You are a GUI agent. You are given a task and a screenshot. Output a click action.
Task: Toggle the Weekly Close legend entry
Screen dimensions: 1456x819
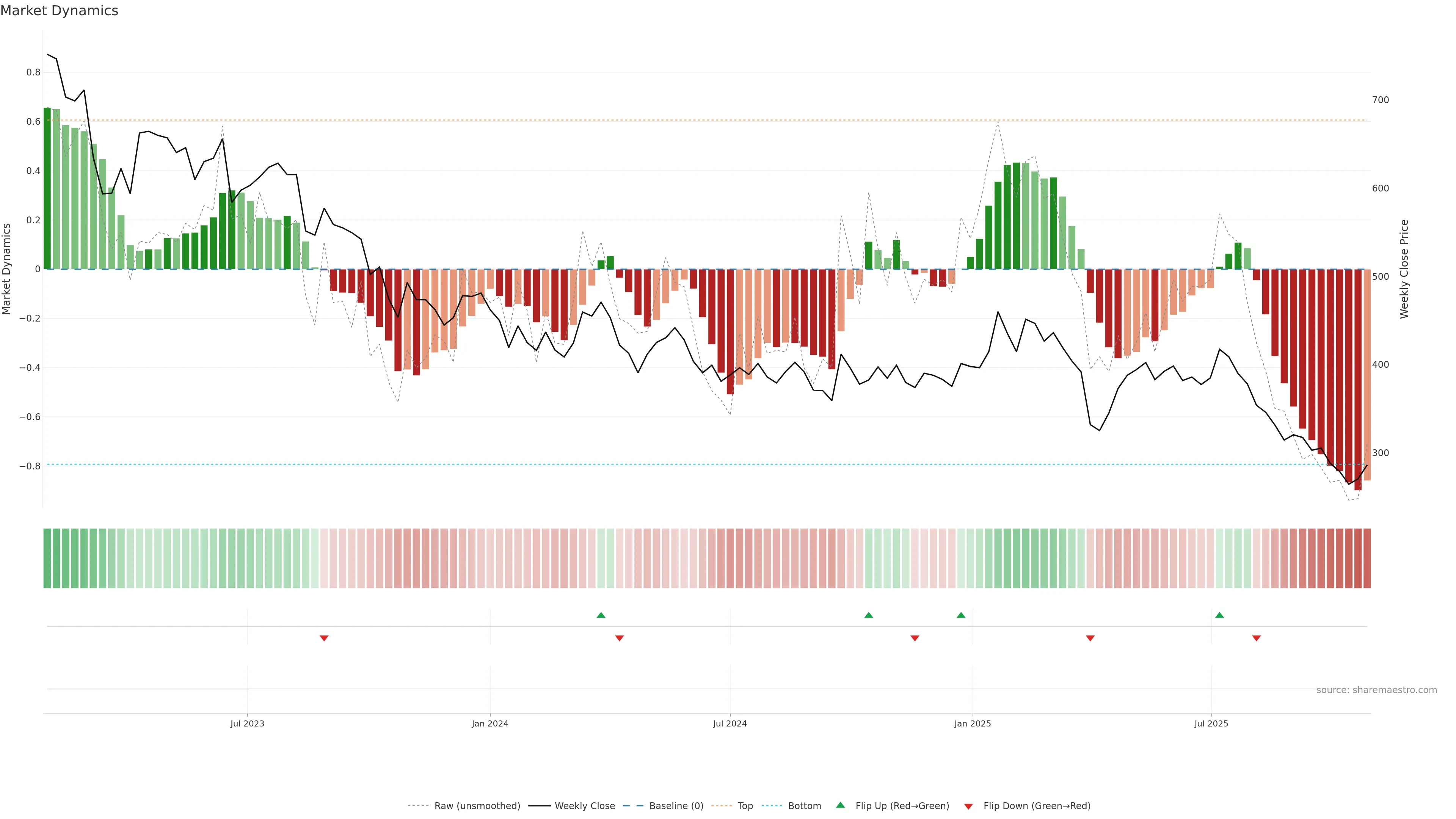(x=584, y=806)
